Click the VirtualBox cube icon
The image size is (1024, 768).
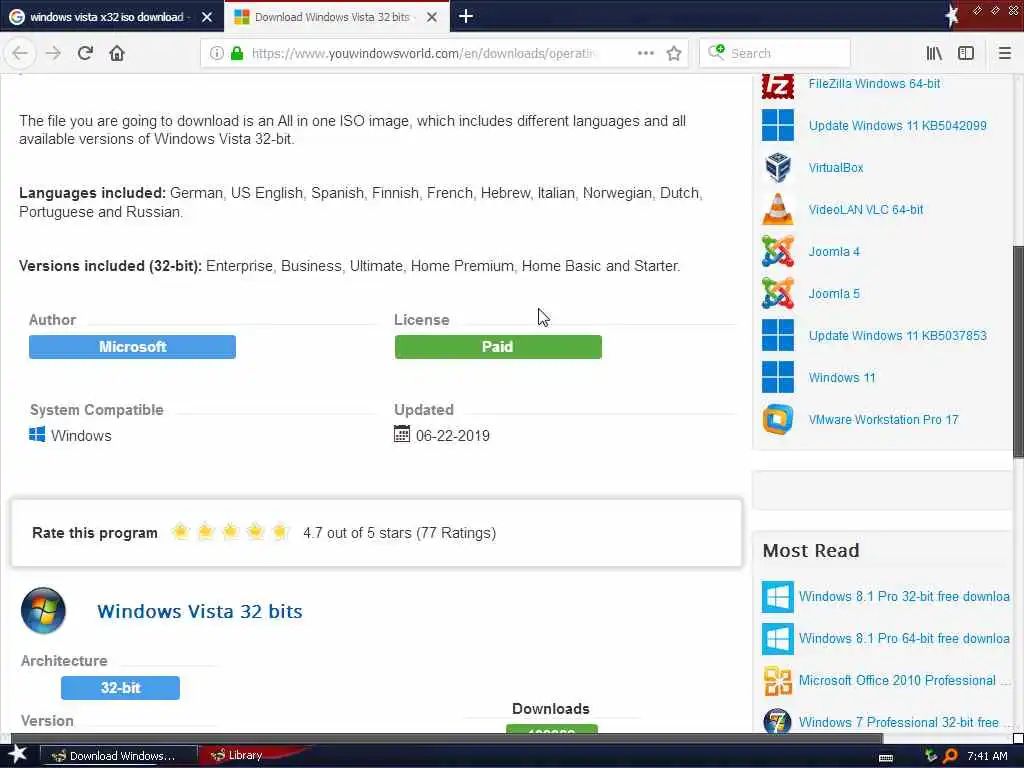point(778,168)
